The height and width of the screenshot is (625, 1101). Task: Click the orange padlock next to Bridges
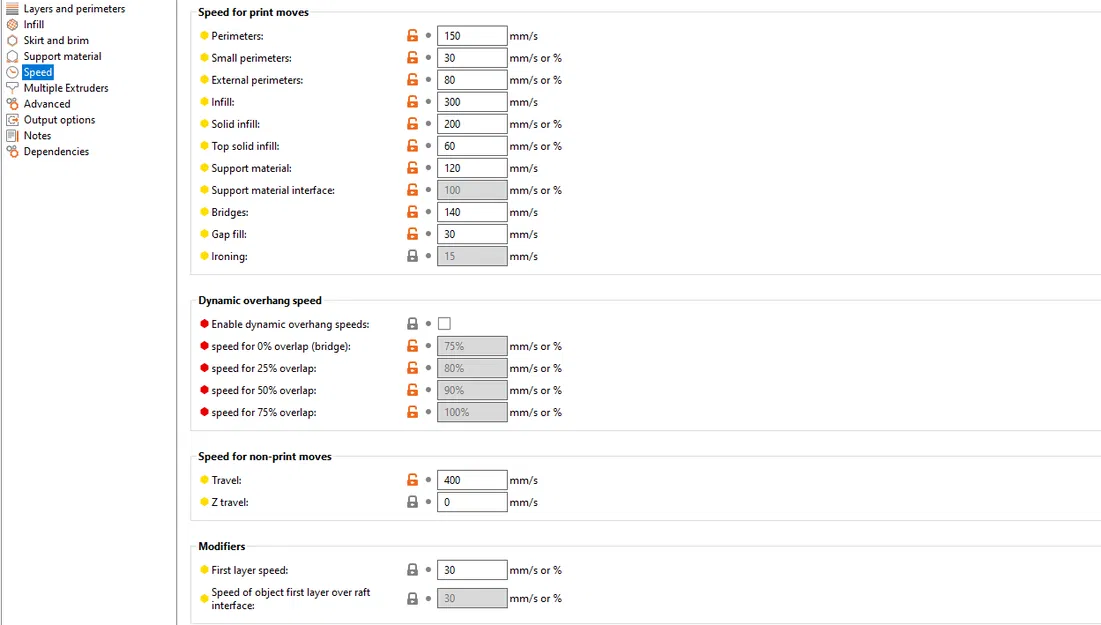pyautogui.click(x=412, y=212)
